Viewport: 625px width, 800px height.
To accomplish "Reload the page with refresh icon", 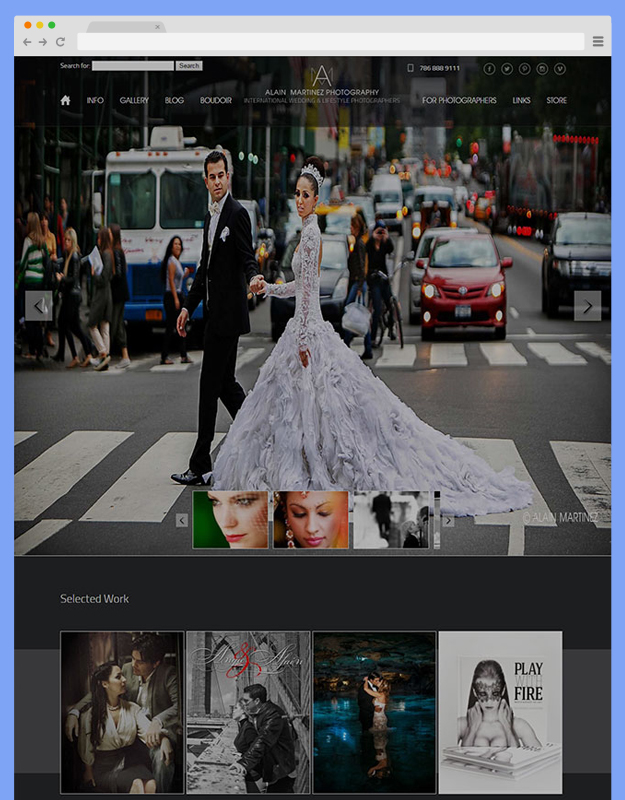I will [x=60, y=42].
